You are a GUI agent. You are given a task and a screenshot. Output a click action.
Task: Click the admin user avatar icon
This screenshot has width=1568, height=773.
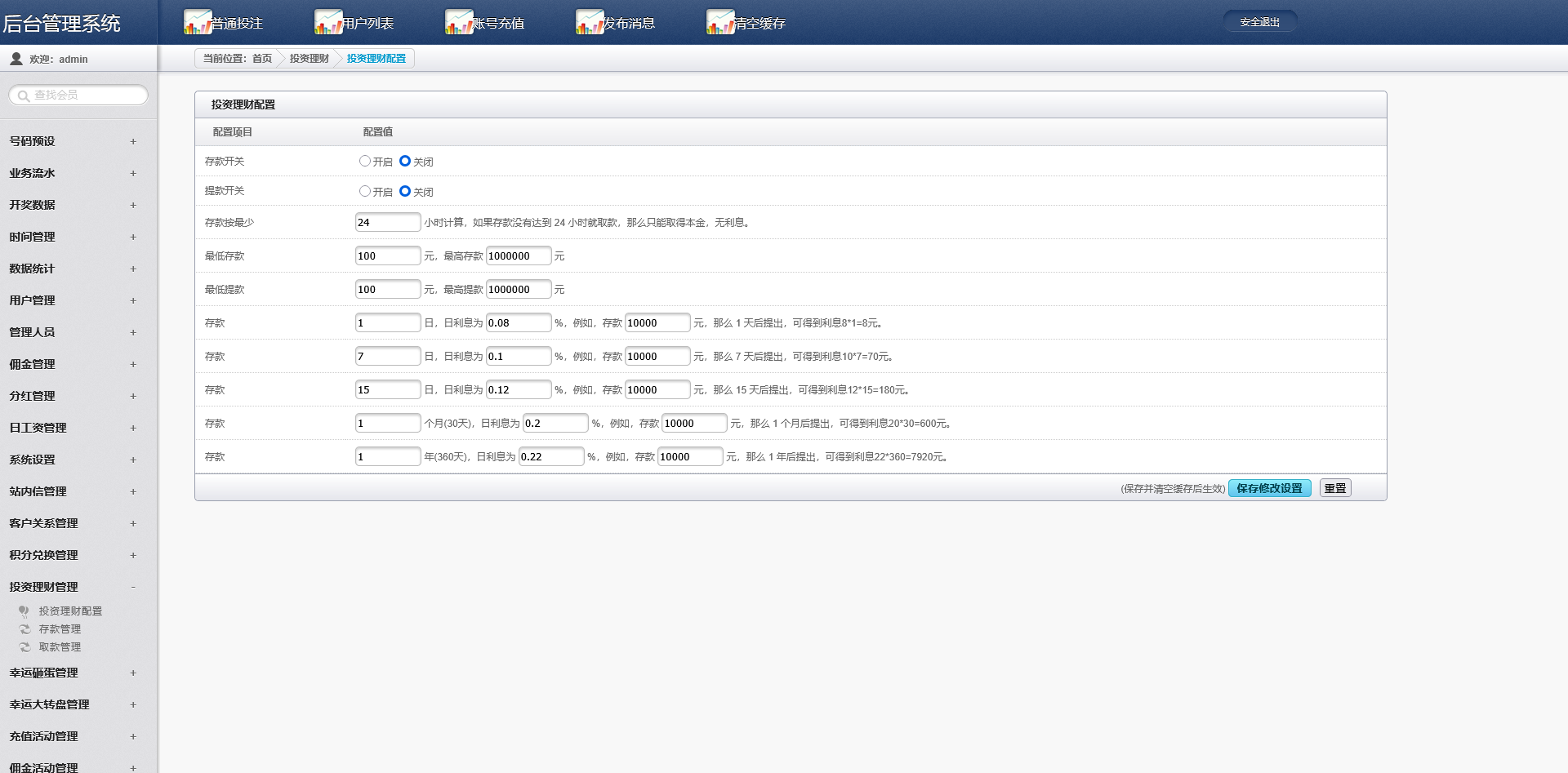pos(16,59)
